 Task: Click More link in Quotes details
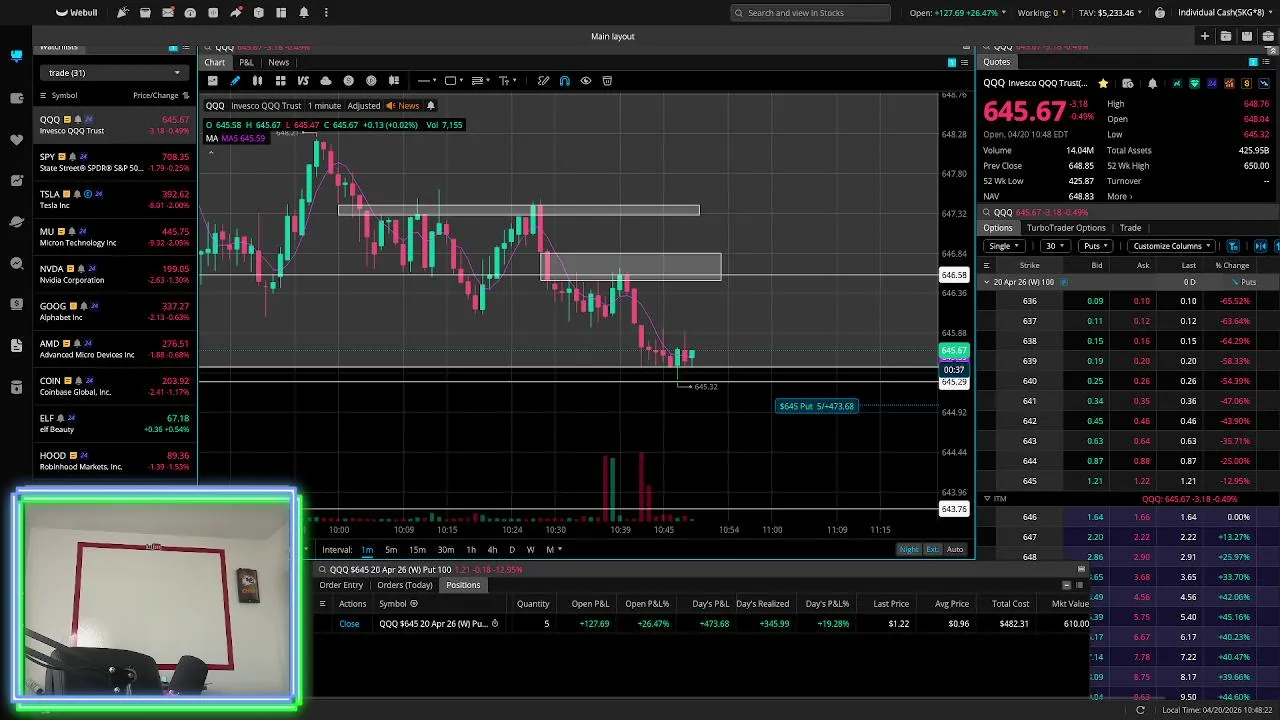[x=1118, y=197]
